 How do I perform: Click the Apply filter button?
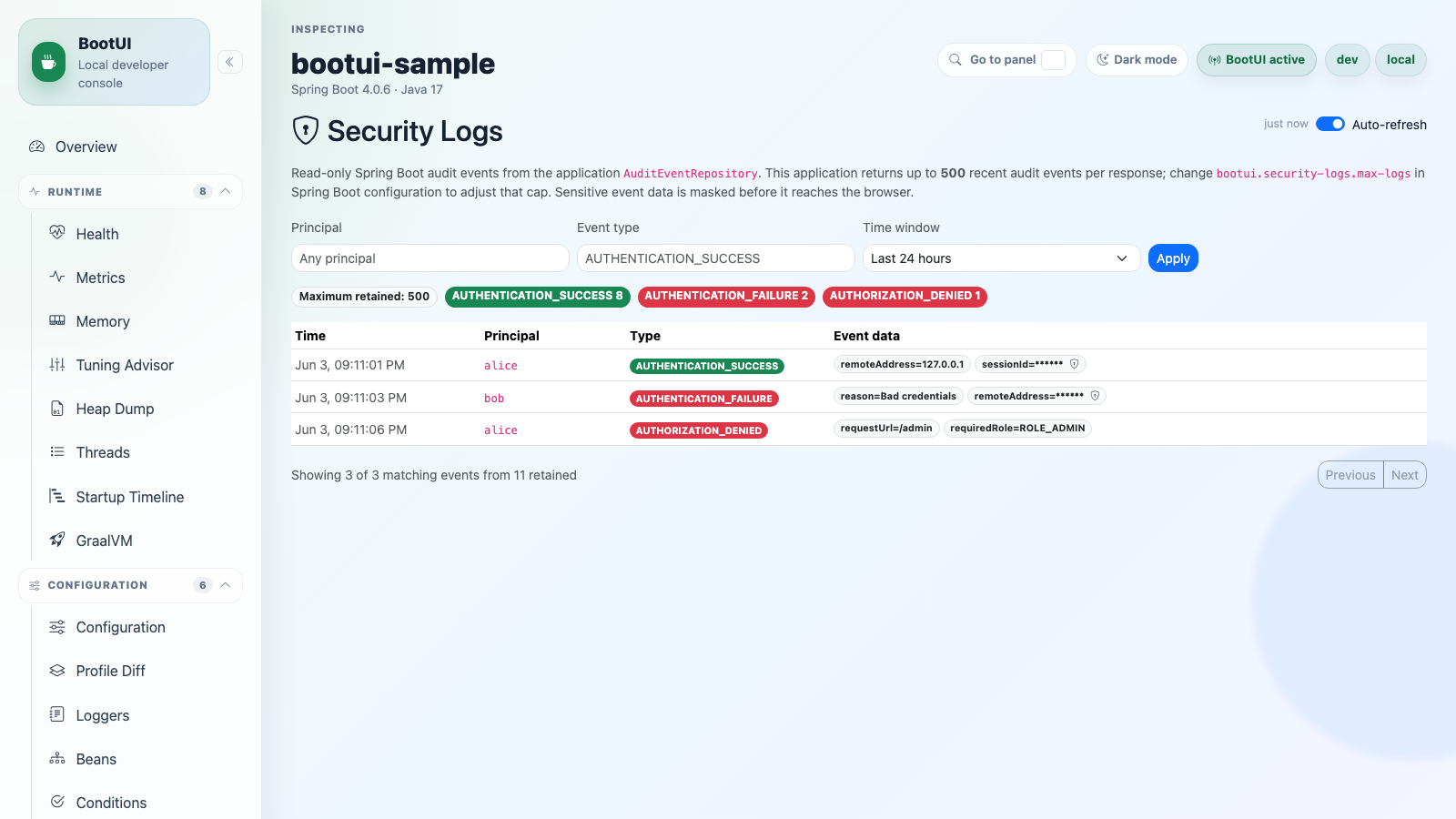(1173, 258)
